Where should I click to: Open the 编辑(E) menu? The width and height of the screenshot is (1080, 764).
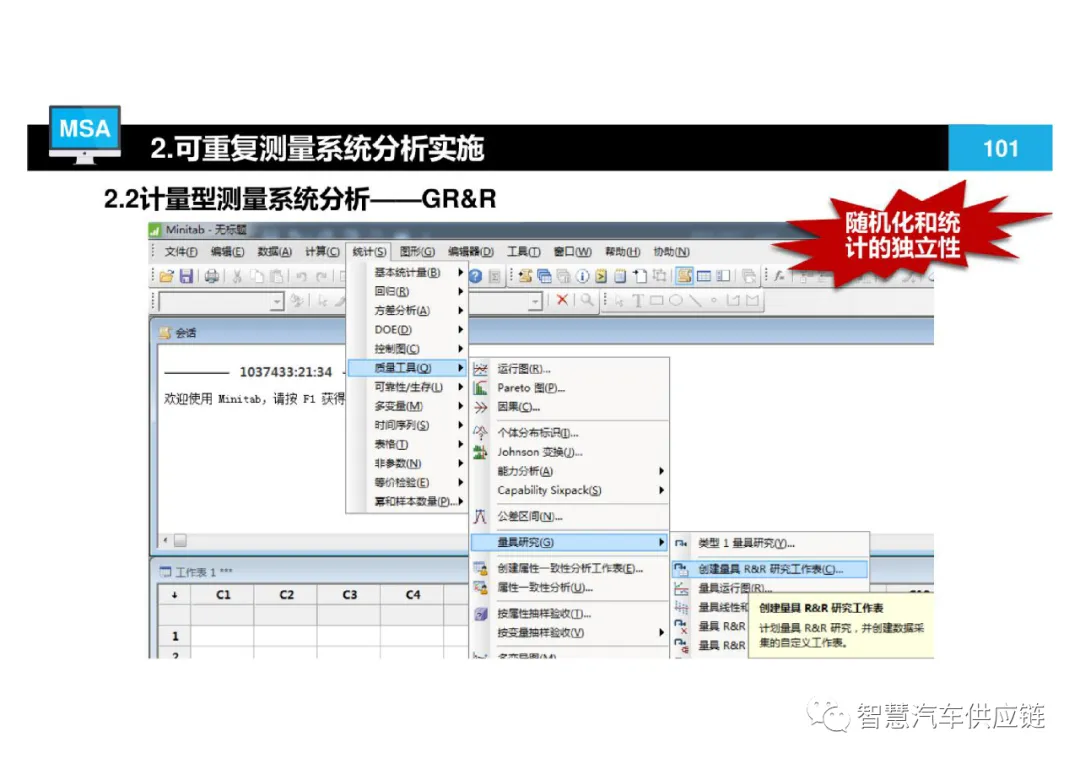(x=227, y=252)
